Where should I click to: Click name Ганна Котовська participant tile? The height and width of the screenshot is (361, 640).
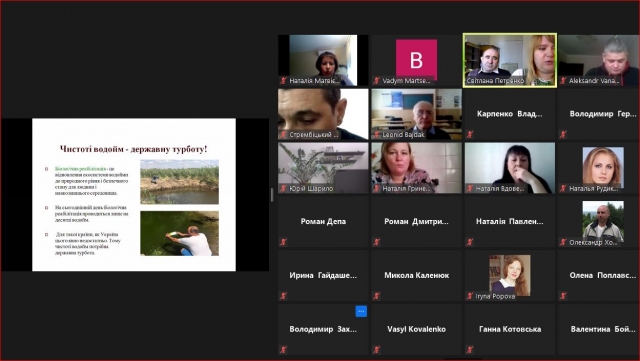pos(510,329)
